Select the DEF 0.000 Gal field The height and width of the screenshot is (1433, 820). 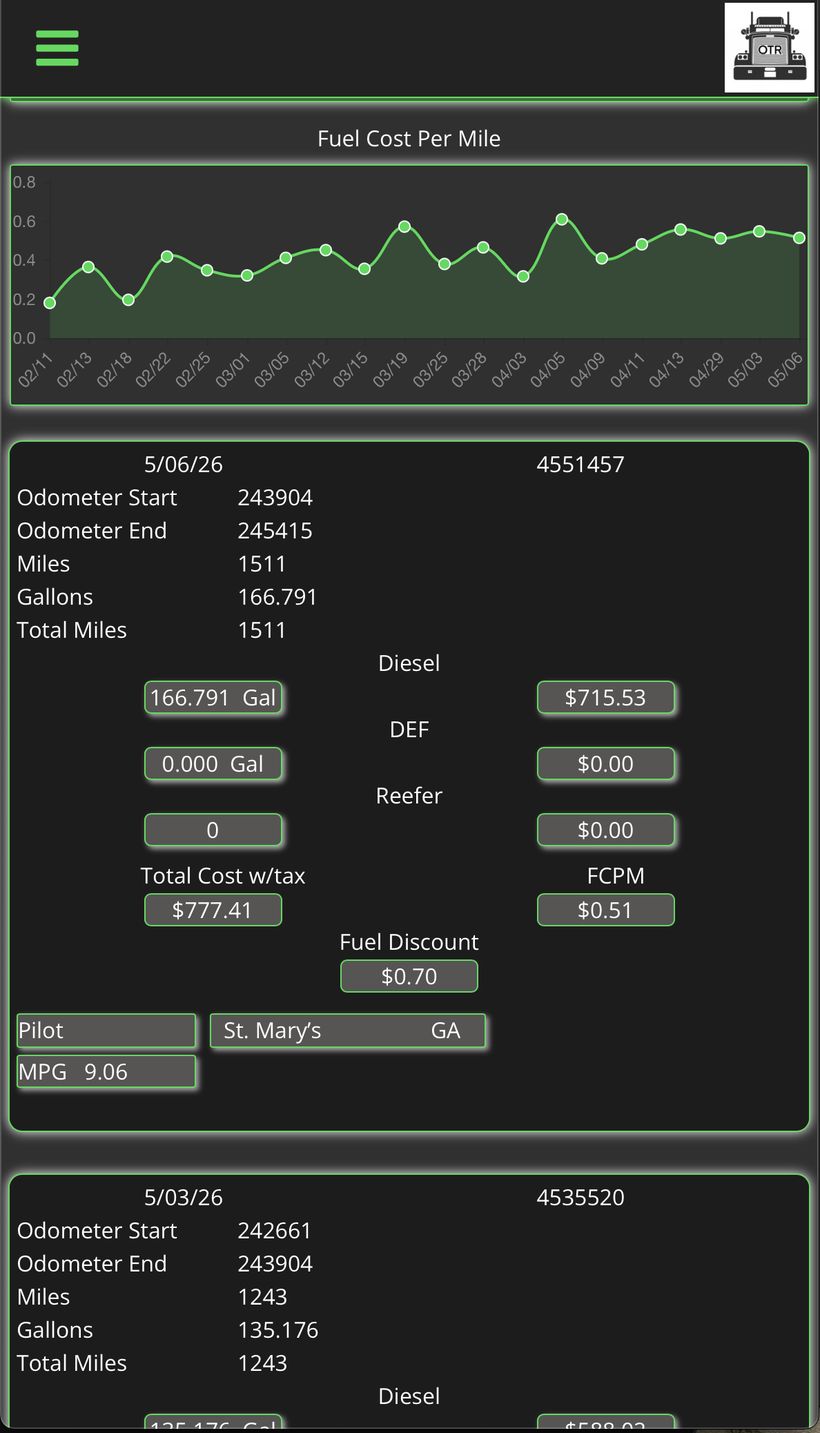[x=213, y=764]
